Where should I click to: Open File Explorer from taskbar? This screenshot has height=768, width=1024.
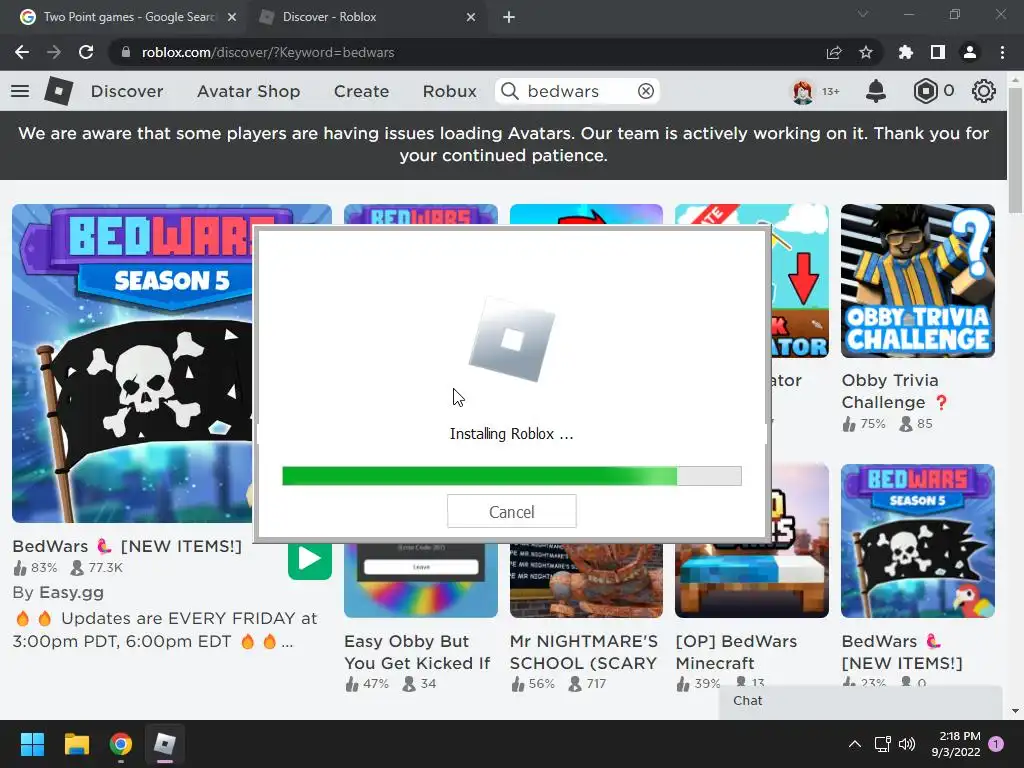pos(76,744)
